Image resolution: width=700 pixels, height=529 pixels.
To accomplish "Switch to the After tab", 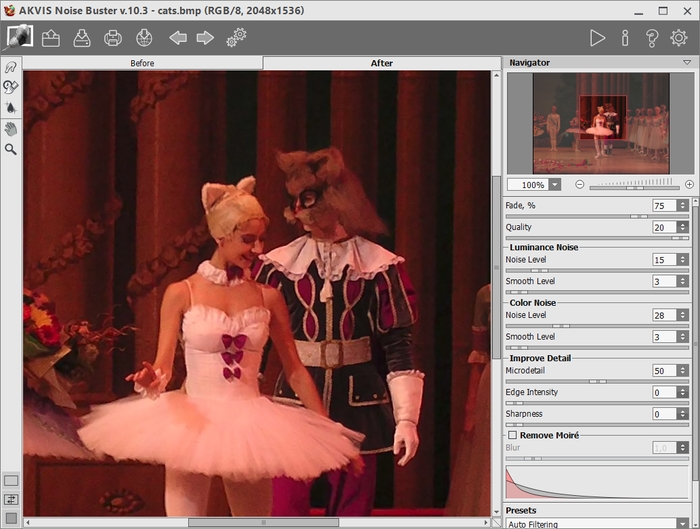I will [382, 63].
